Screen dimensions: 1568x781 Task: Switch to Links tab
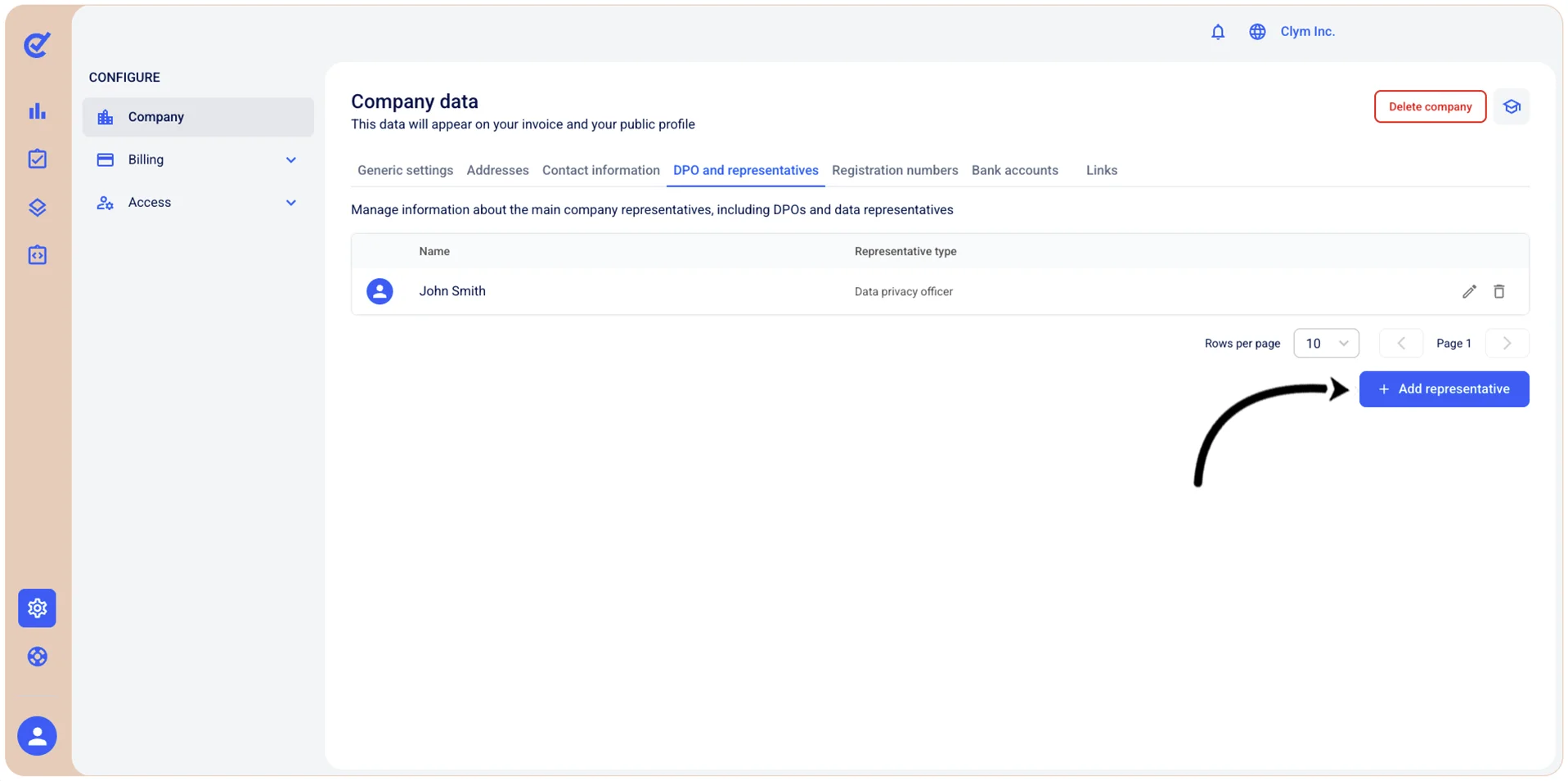[1101, 170]
